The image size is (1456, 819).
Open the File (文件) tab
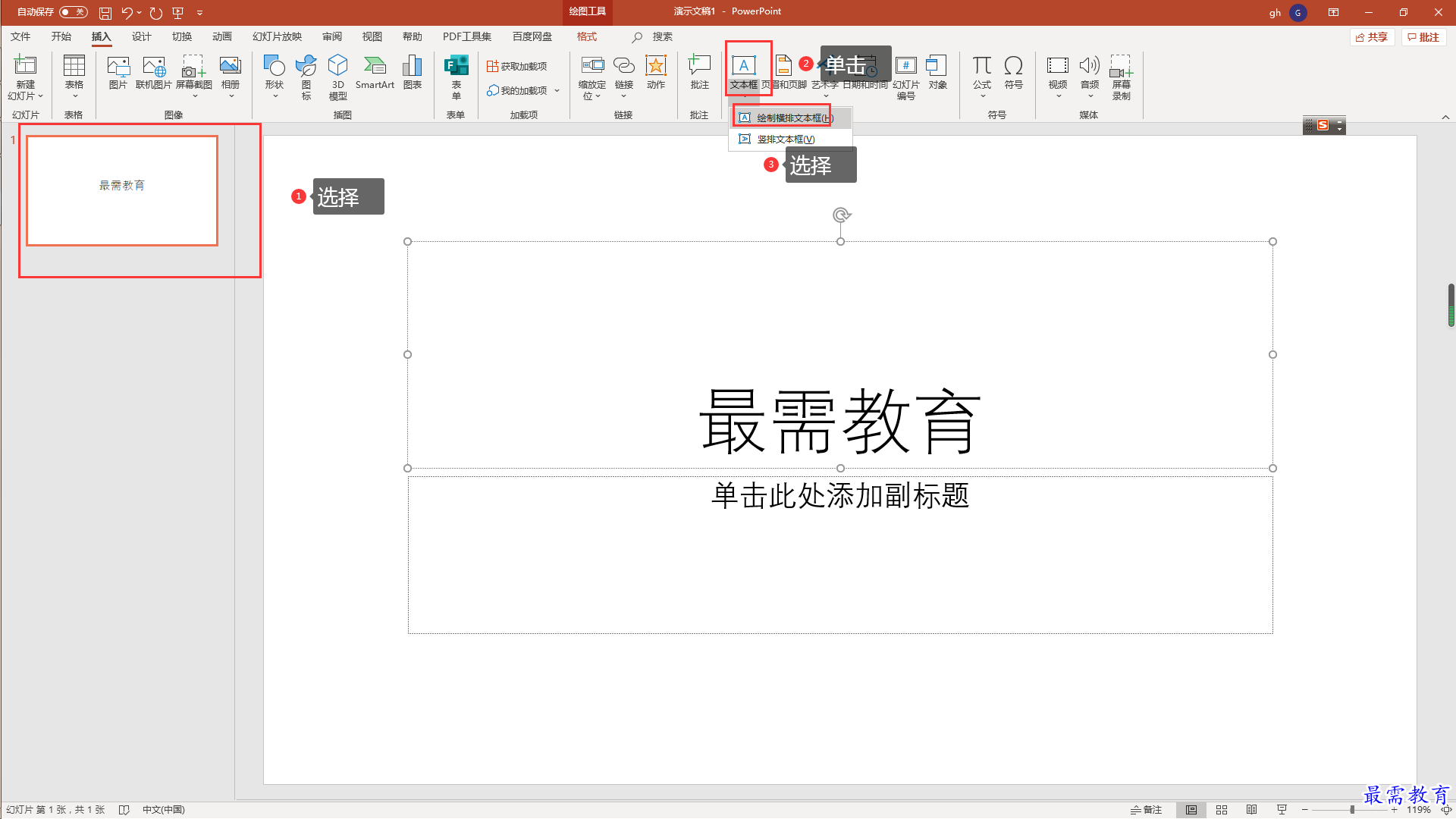[x=20, y=36]
